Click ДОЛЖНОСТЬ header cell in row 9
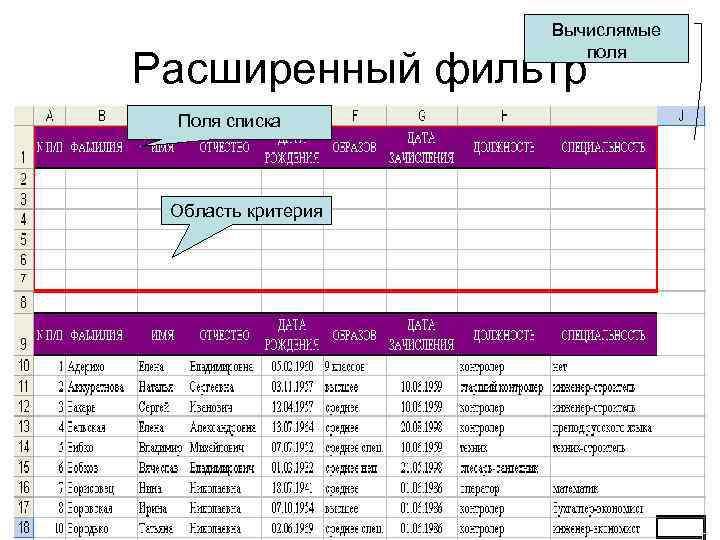Screen dimensions: 720x540 tap(504, 335)
